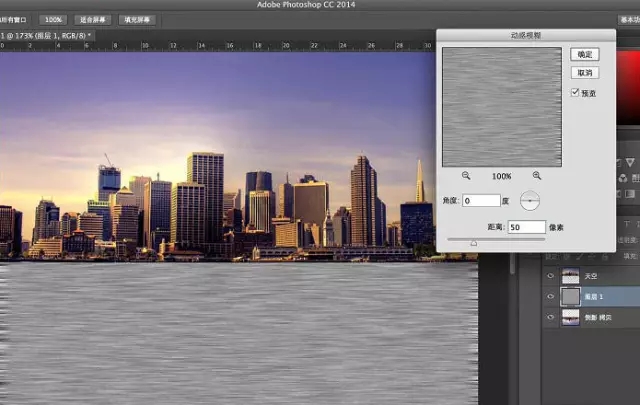
Task: Select the 倒影 拷贝 layer thumbnail
Action: coord(572,317)
